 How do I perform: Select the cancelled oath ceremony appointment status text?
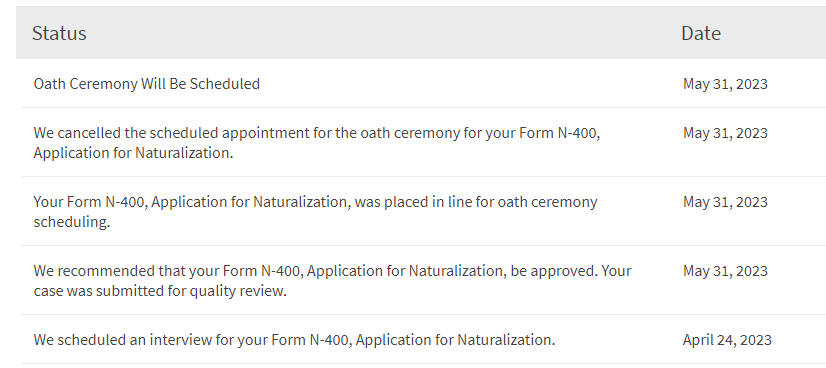click(317, 143)
